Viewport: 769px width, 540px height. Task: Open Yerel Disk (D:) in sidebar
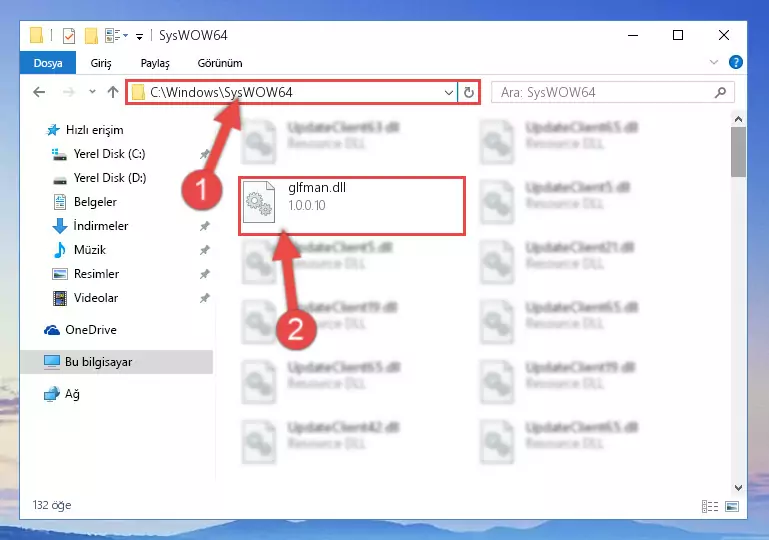[x=109, y=178]
